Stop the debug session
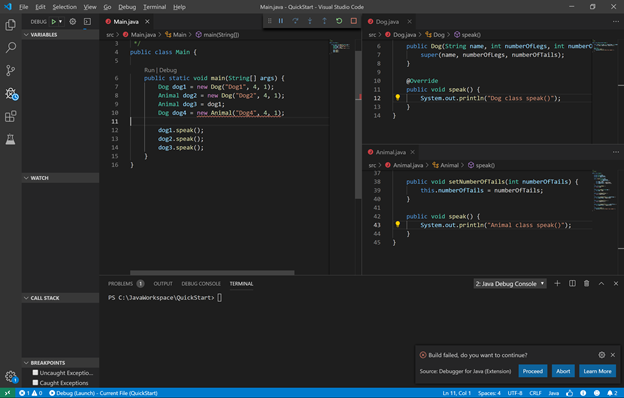The height and width of the screenshot is (398, 624). (353, 21)
